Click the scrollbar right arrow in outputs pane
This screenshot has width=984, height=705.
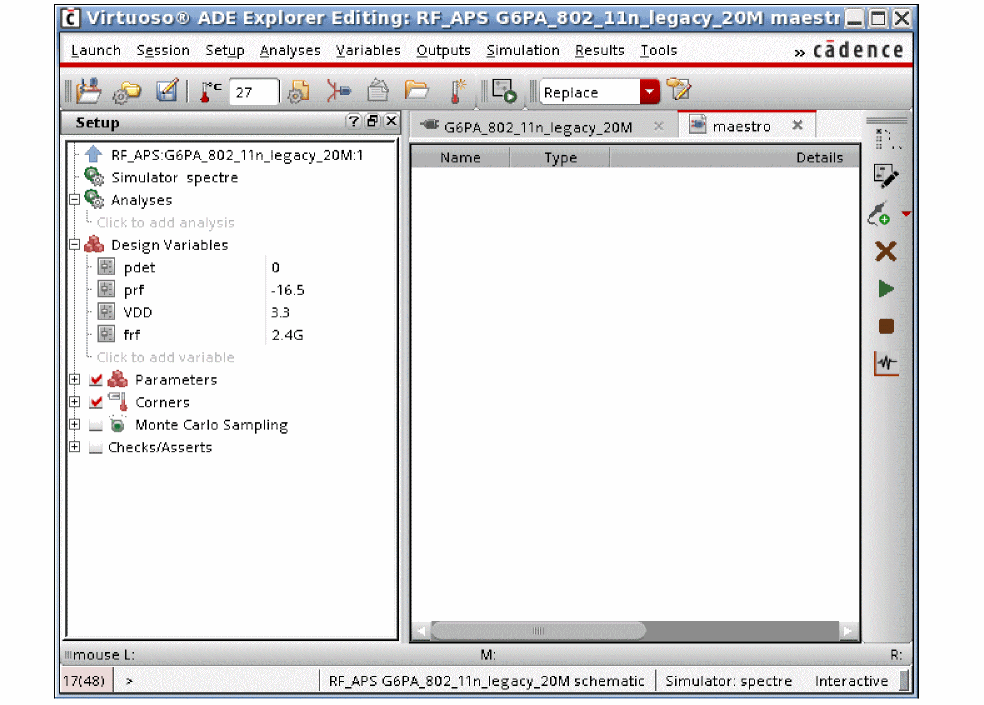tap(848, 631)
